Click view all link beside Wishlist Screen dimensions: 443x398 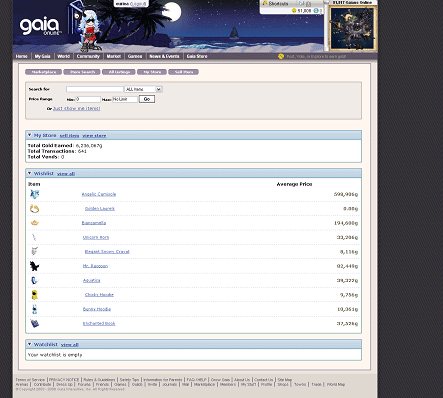click(66, 174)
